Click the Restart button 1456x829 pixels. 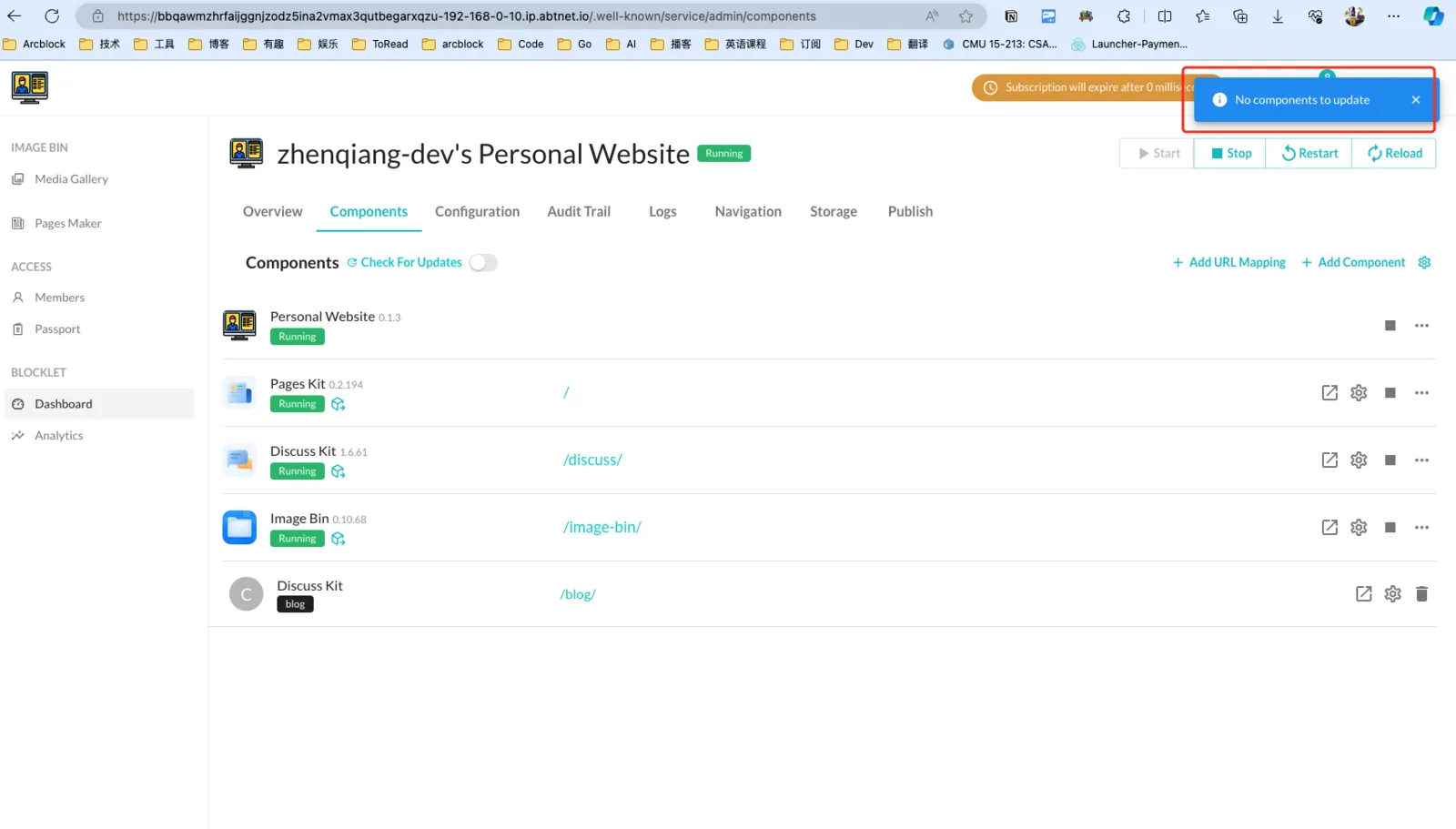1309,154
